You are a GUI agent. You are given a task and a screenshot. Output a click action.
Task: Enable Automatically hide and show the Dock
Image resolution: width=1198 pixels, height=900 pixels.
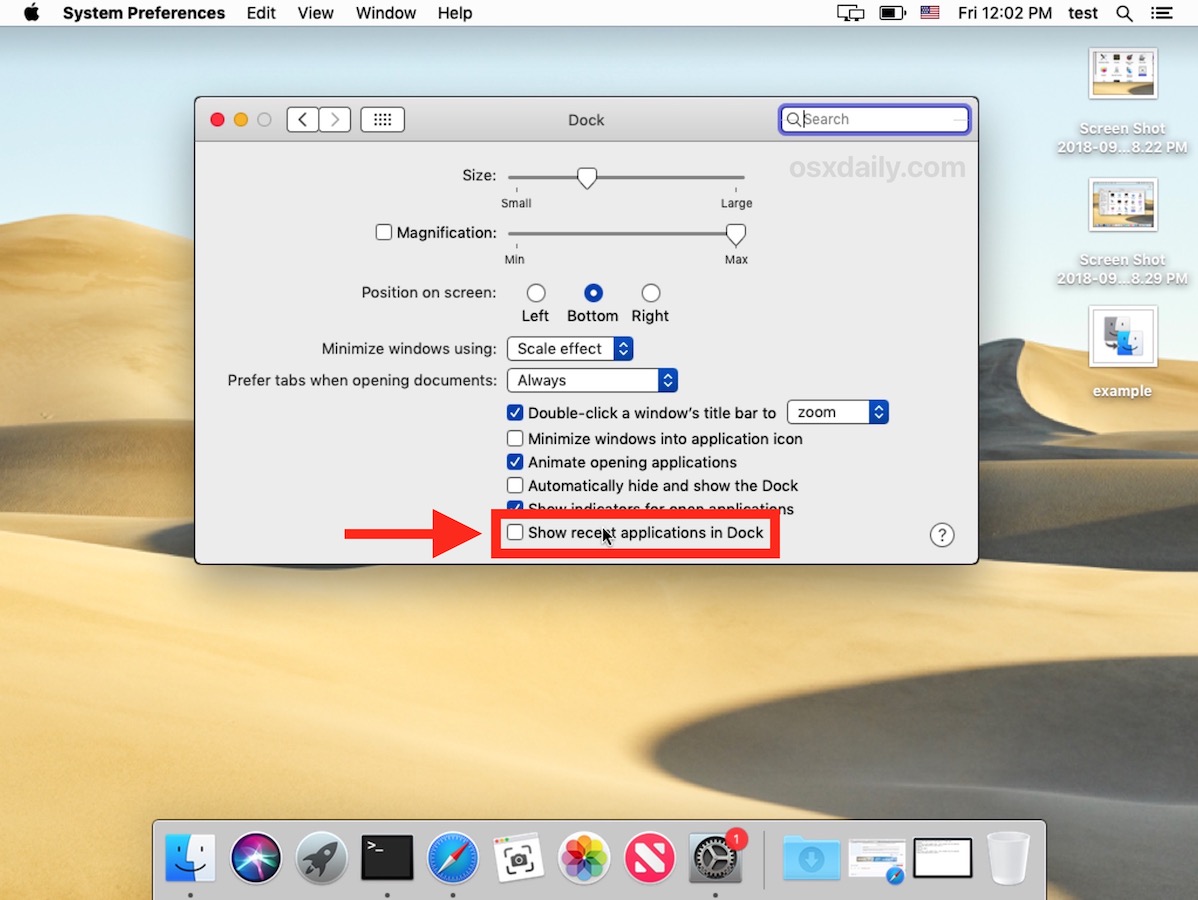(514, 485)
